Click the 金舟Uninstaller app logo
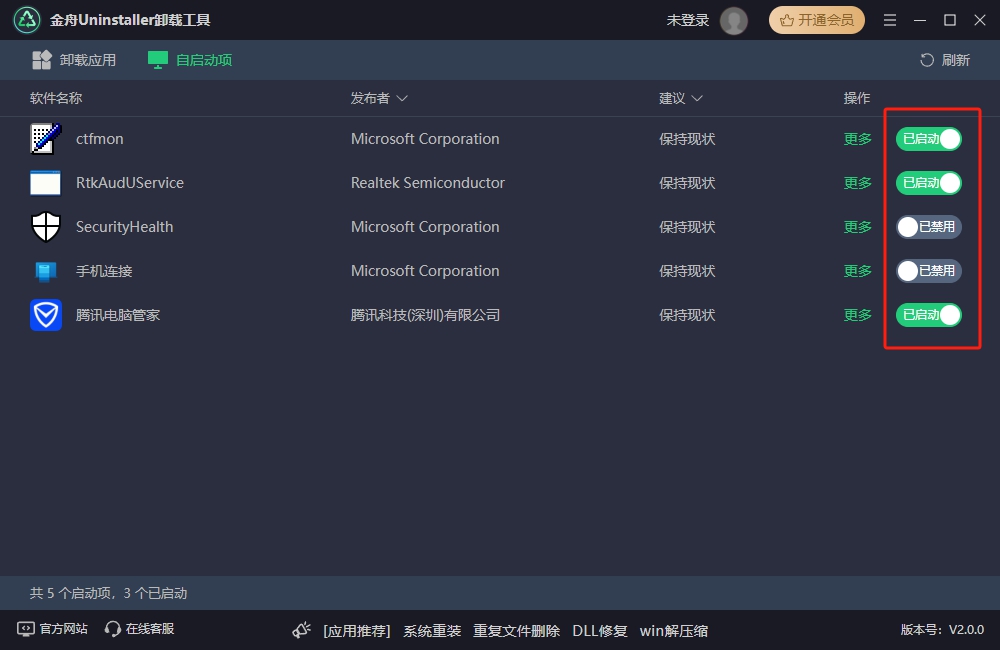1000x650 pixels. pyautogui.click(x=27, y=20)
